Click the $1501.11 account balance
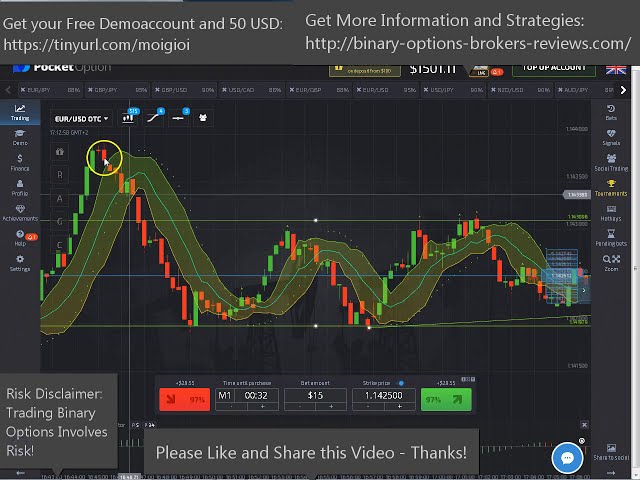640x480 pixels. click(433, 69)
